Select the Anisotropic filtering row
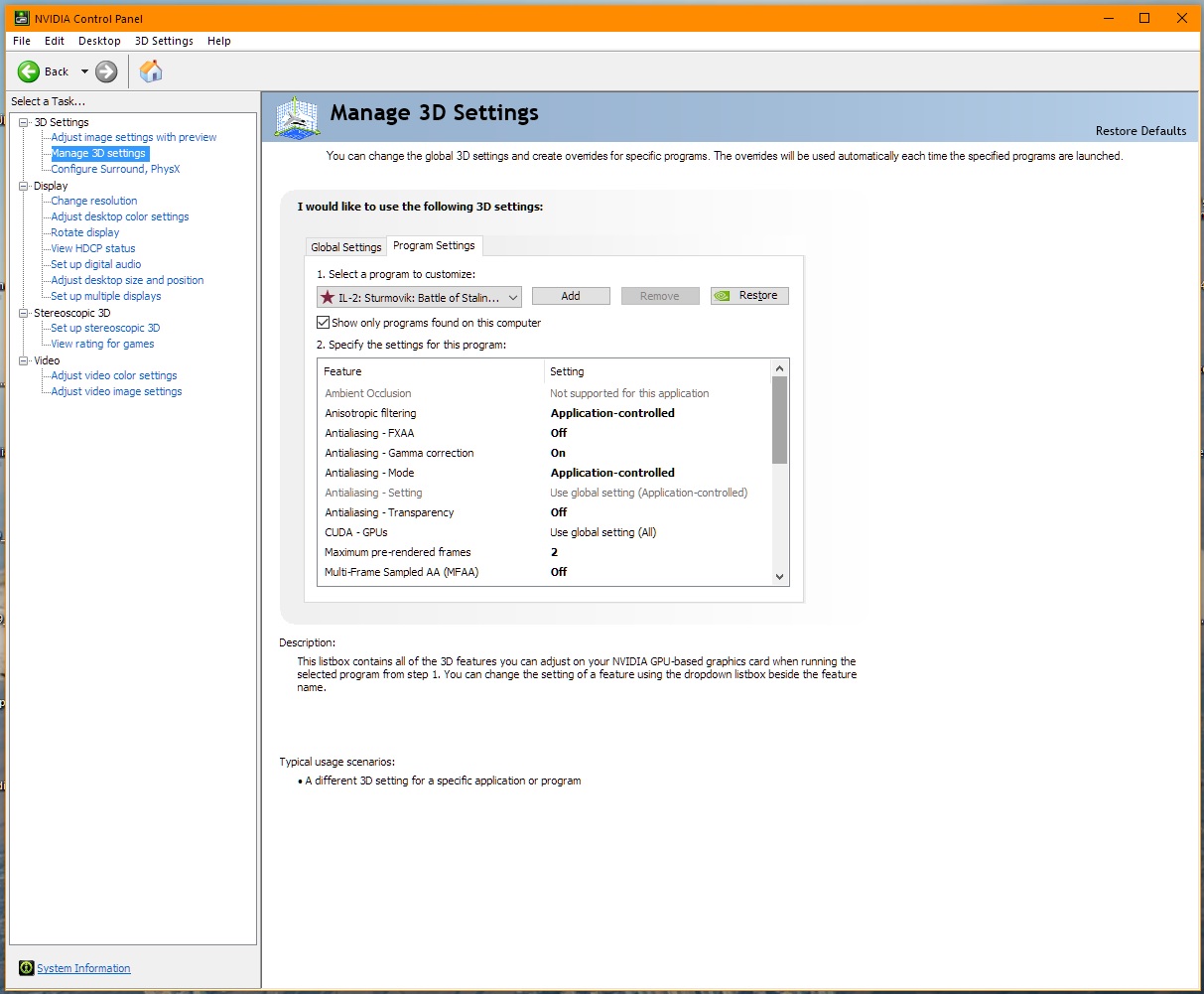 pos(544,413)
